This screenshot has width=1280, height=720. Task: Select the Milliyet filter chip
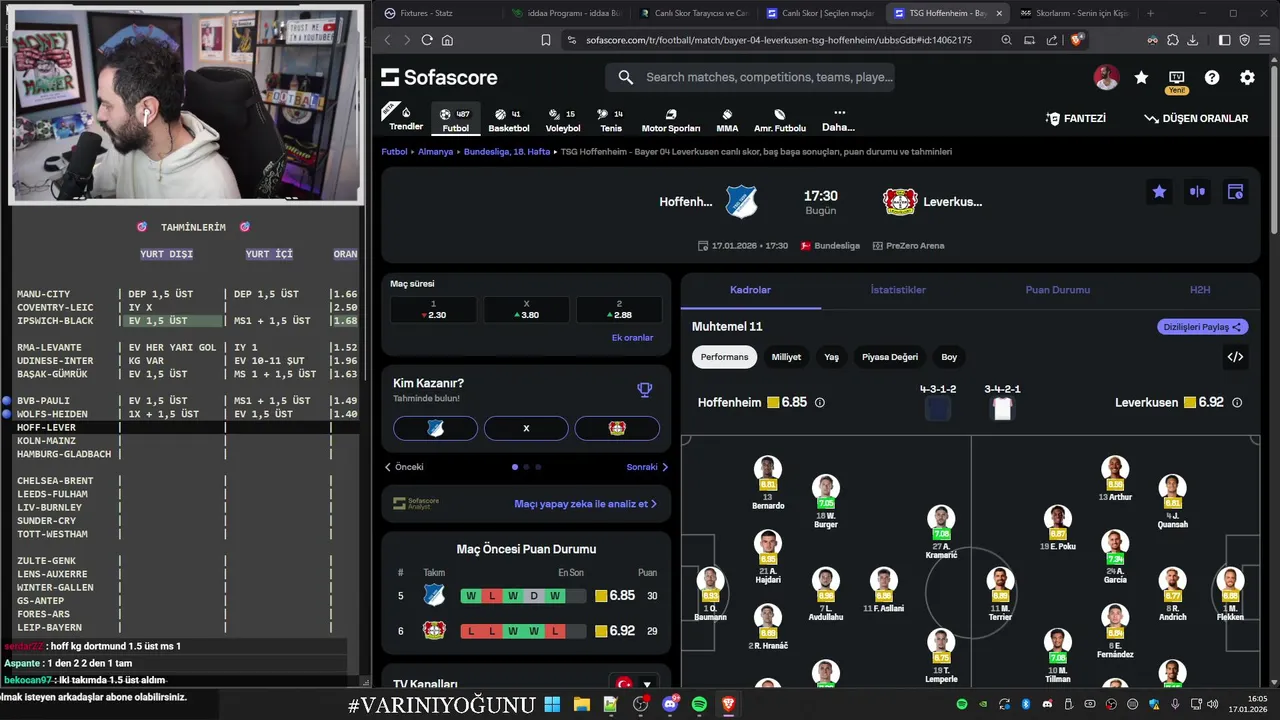click(786, 357)
